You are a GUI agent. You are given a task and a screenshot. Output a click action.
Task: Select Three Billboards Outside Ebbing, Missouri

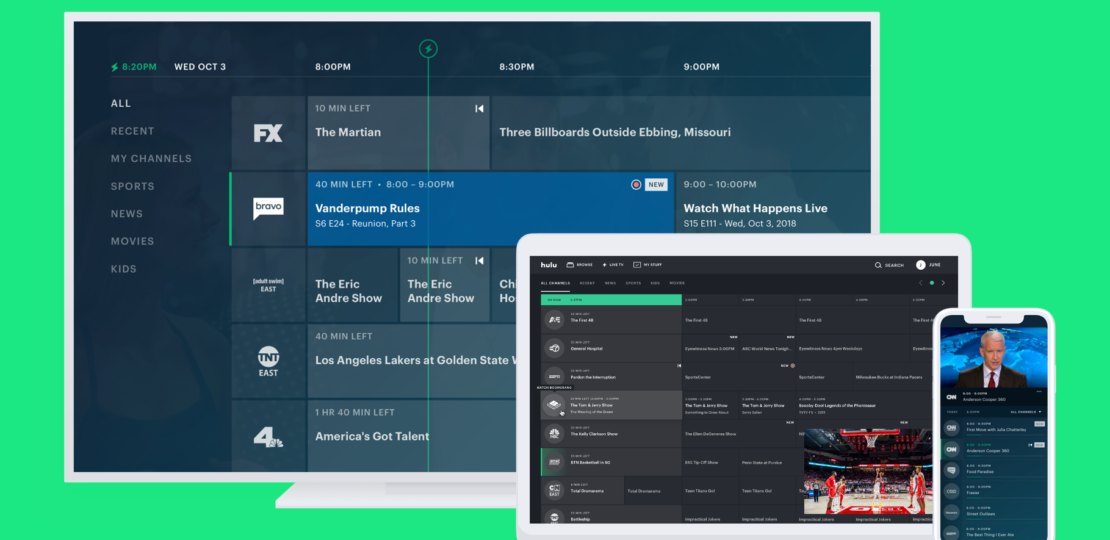[x=615, y=132]
